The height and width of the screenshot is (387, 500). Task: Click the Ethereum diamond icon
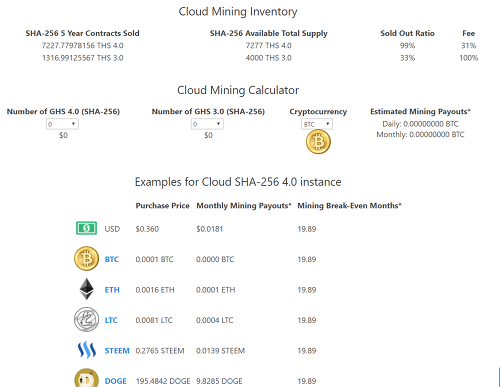click(87, 289)
